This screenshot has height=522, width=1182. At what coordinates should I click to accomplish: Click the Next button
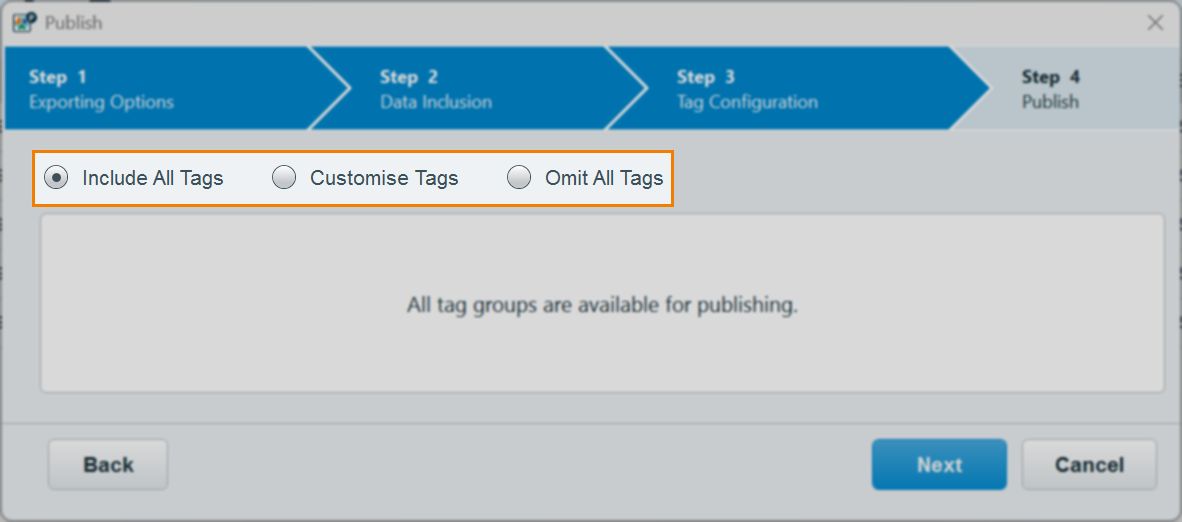click(x=939, y=465)
